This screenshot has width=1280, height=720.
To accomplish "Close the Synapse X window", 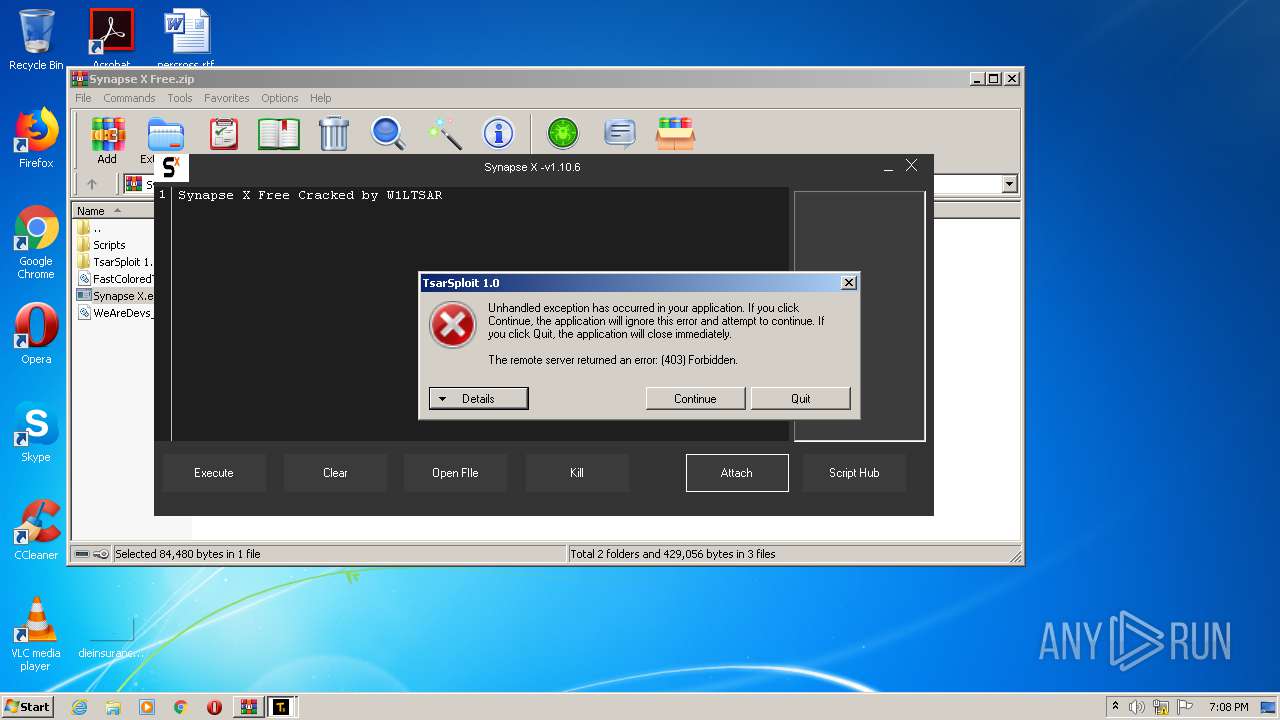I will [911, 166].
